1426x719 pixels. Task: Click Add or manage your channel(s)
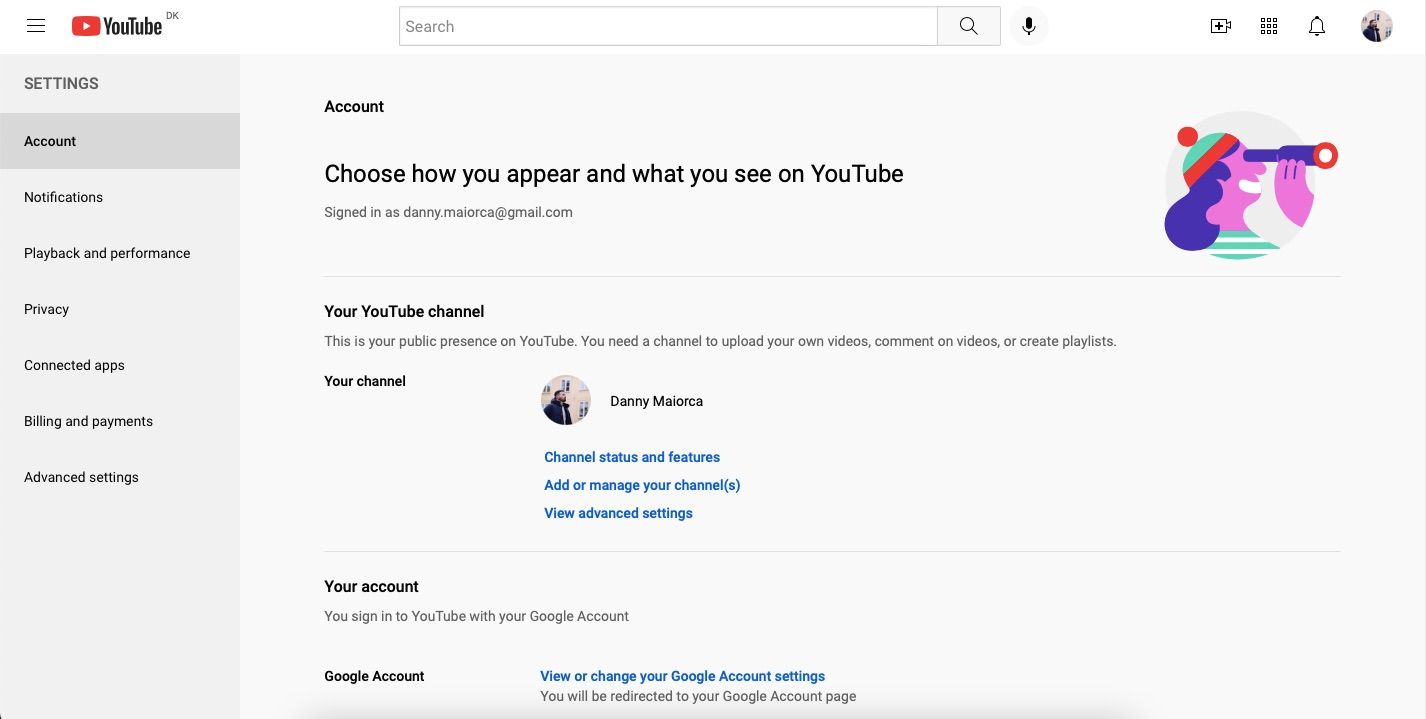[642, 485]
